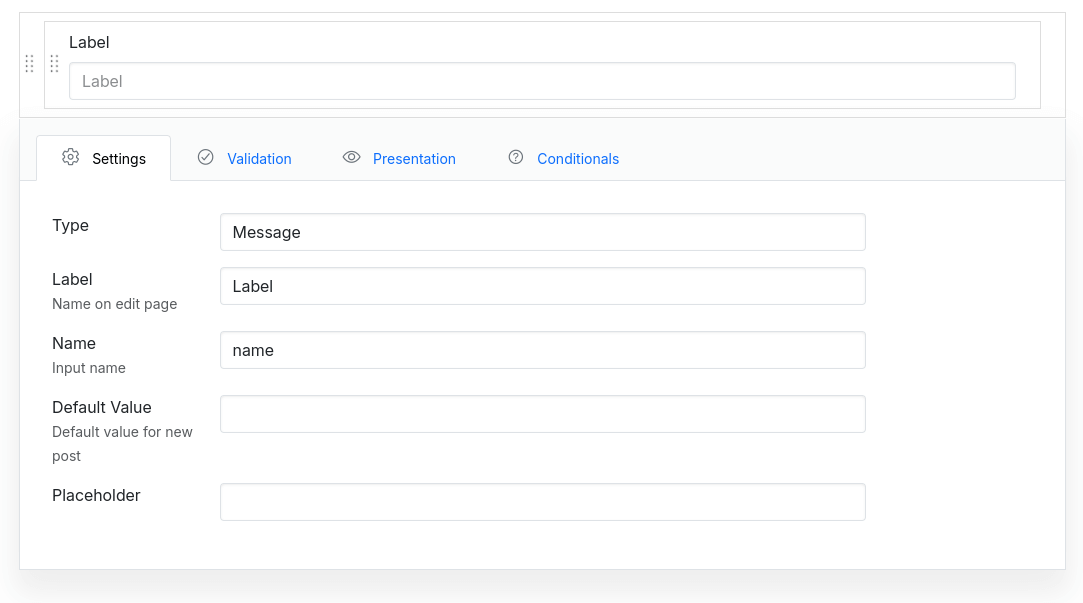Screen dimensions: 1083x603
Task: Focus the empty Default Value input
Action: 542,414
